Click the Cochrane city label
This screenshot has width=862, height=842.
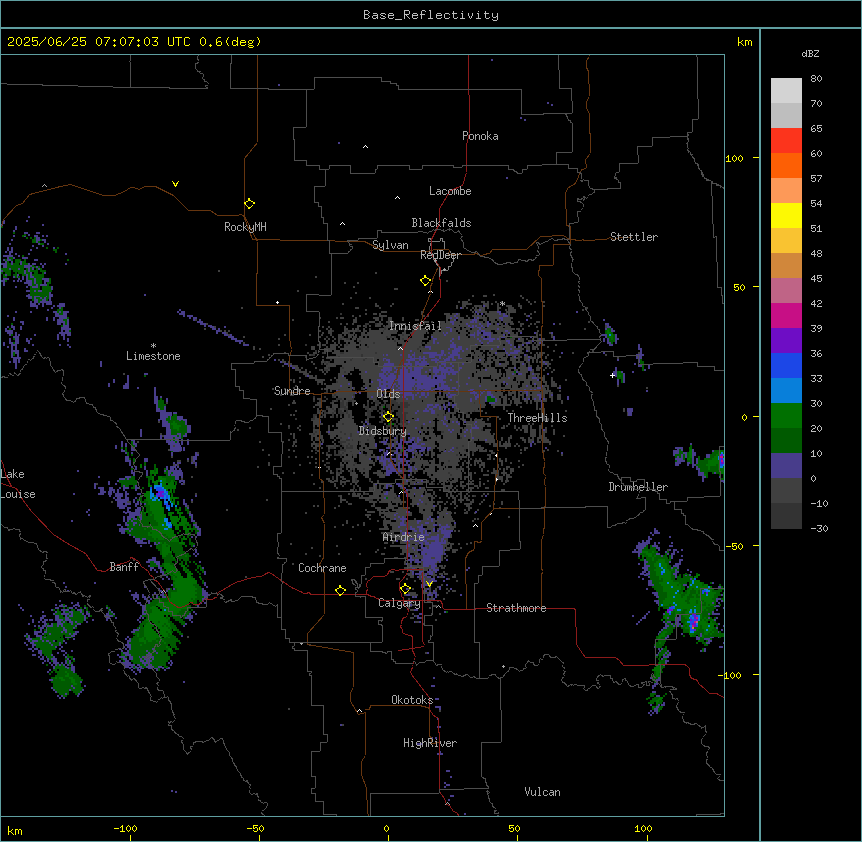tap(322, 568)
